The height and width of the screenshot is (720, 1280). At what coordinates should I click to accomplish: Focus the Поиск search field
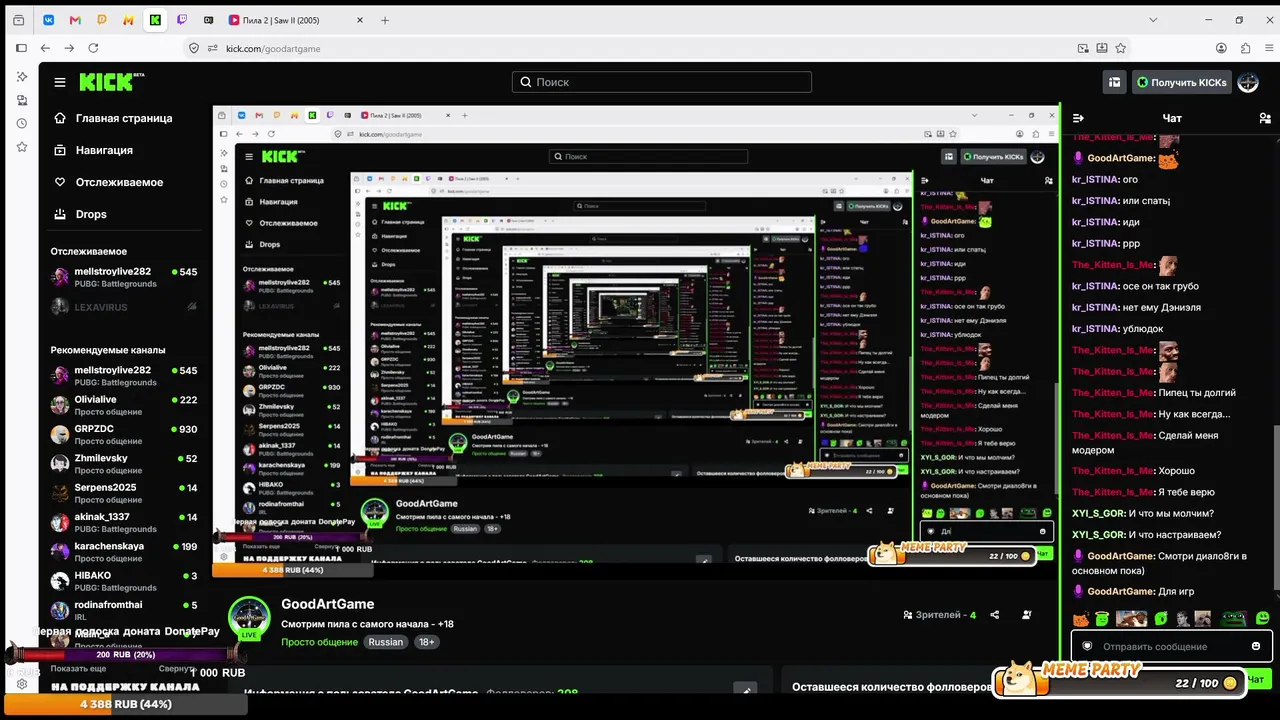coord(662,82)
